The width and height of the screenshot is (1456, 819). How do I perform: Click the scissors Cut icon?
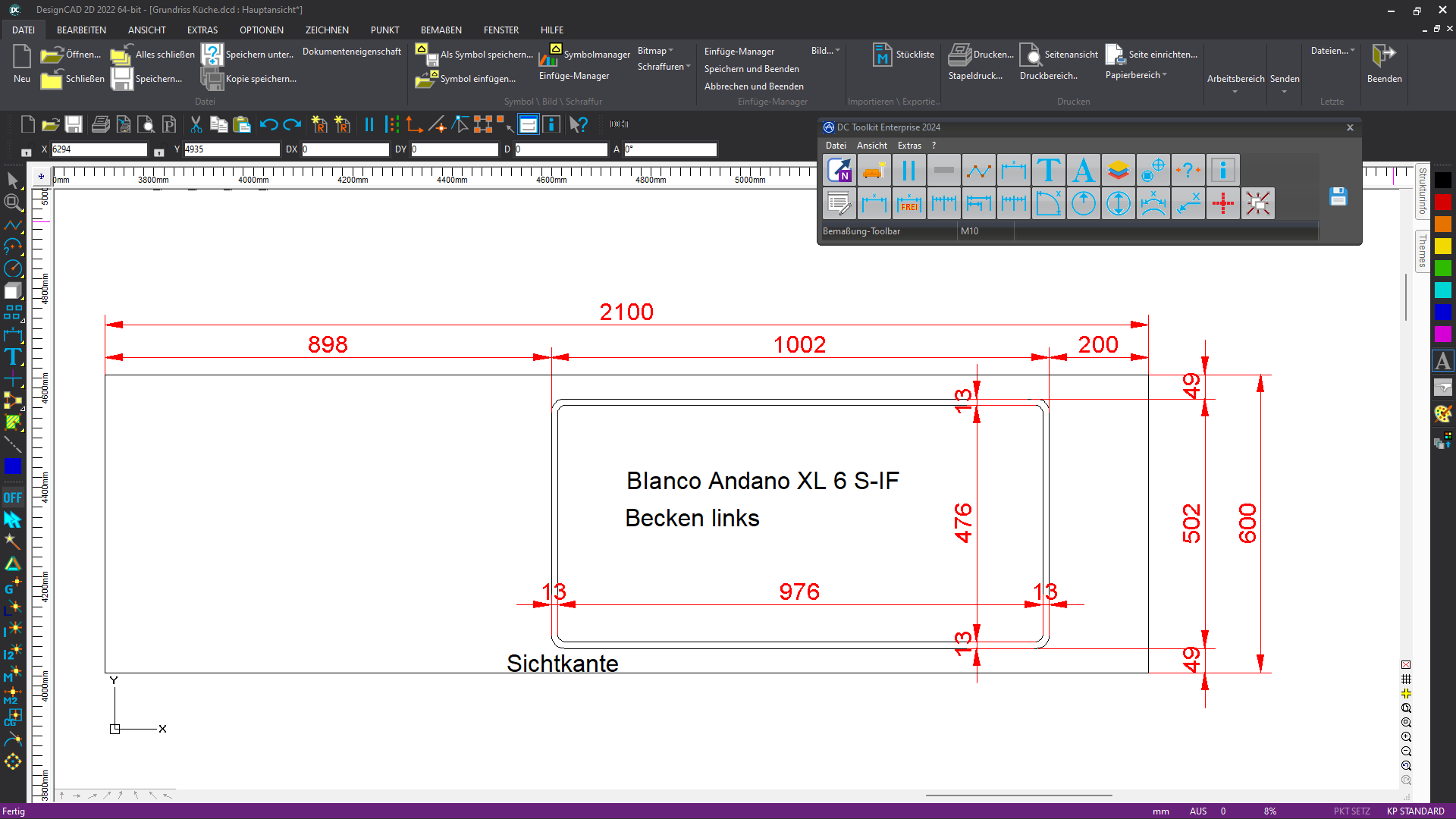click(196, 124)
